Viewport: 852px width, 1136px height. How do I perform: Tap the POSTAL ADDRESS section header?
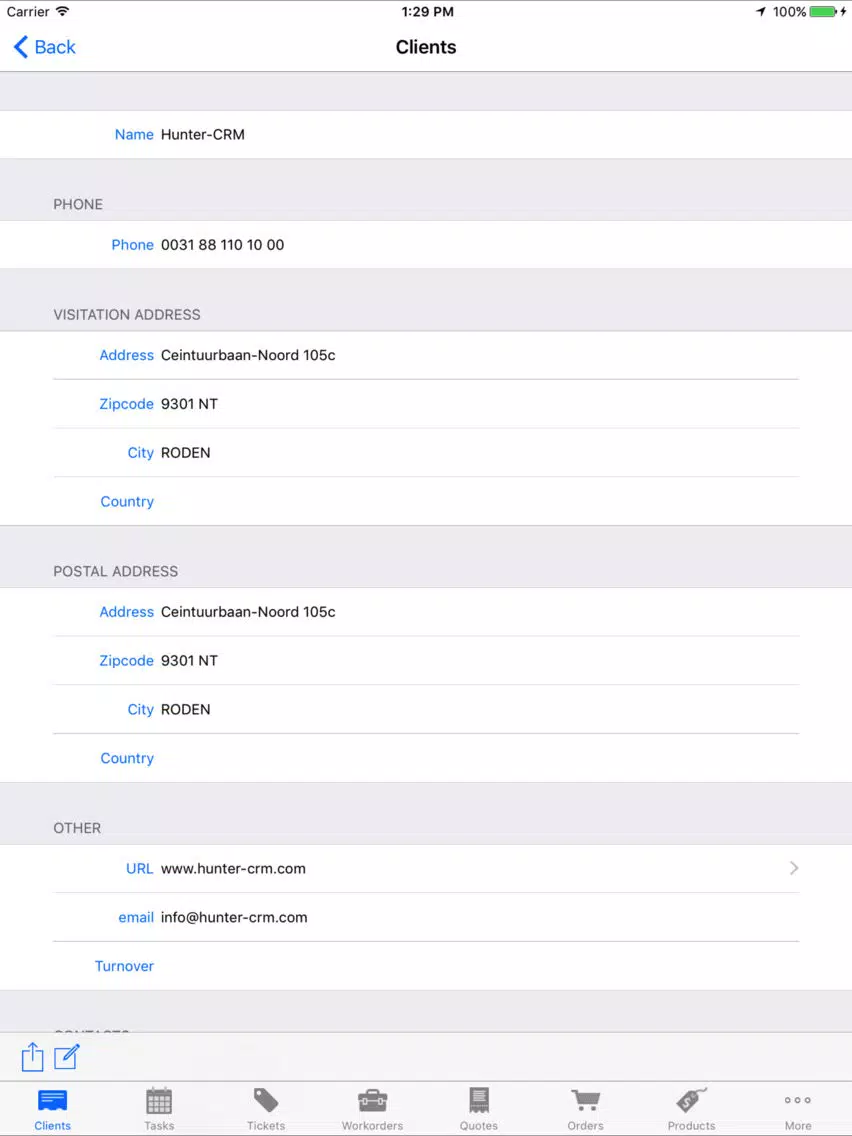pyautogui.click(x=116, y=571)
